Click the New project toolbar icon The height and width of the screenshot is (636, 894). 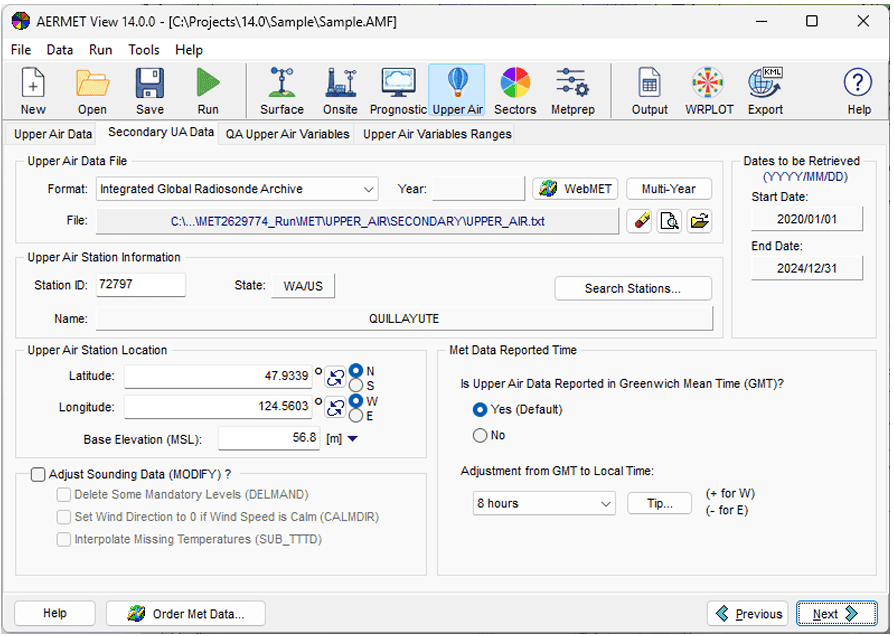(33, 91)
